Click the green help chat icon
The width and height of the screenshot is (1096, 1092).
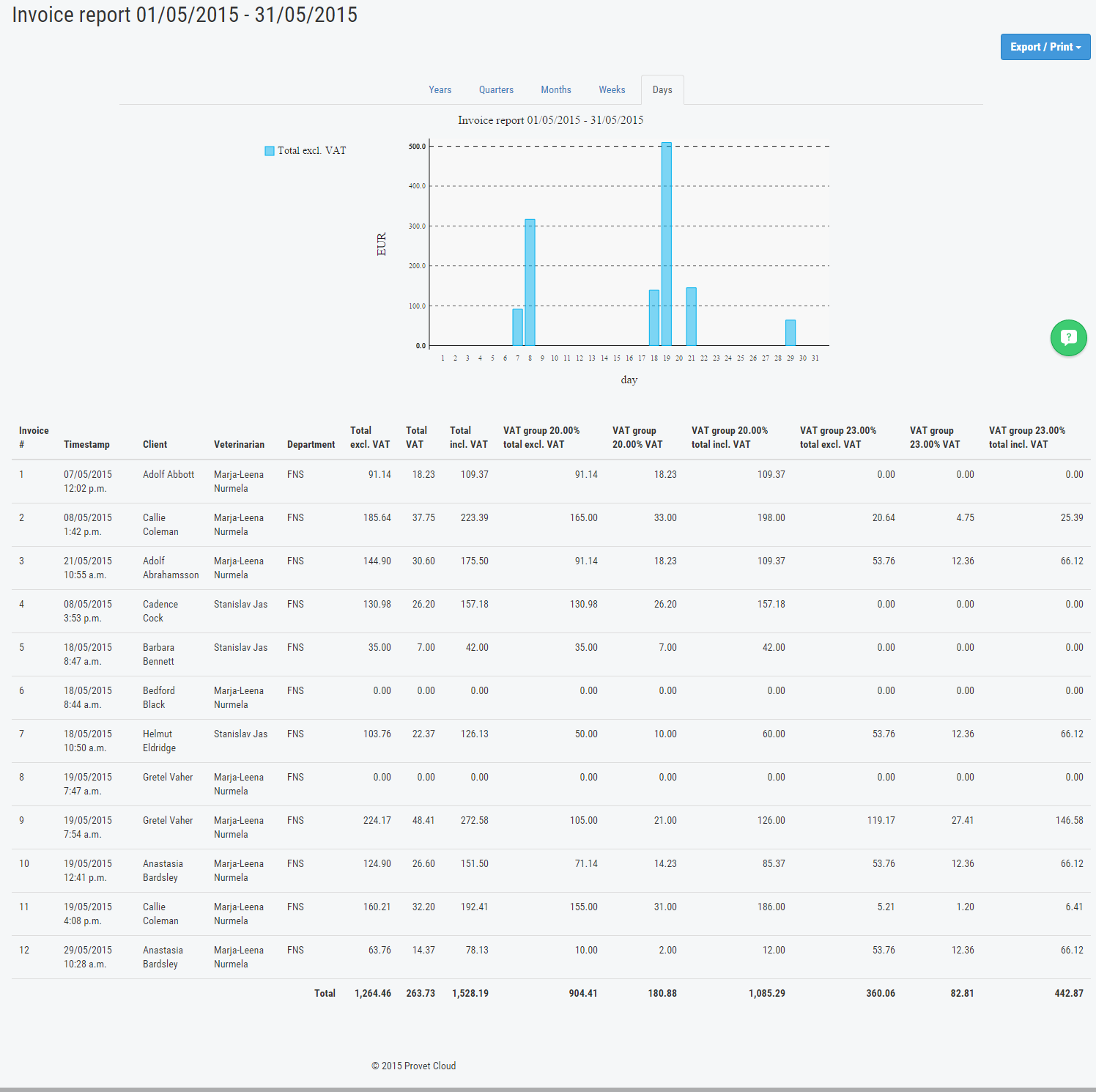pos(1068,338)
